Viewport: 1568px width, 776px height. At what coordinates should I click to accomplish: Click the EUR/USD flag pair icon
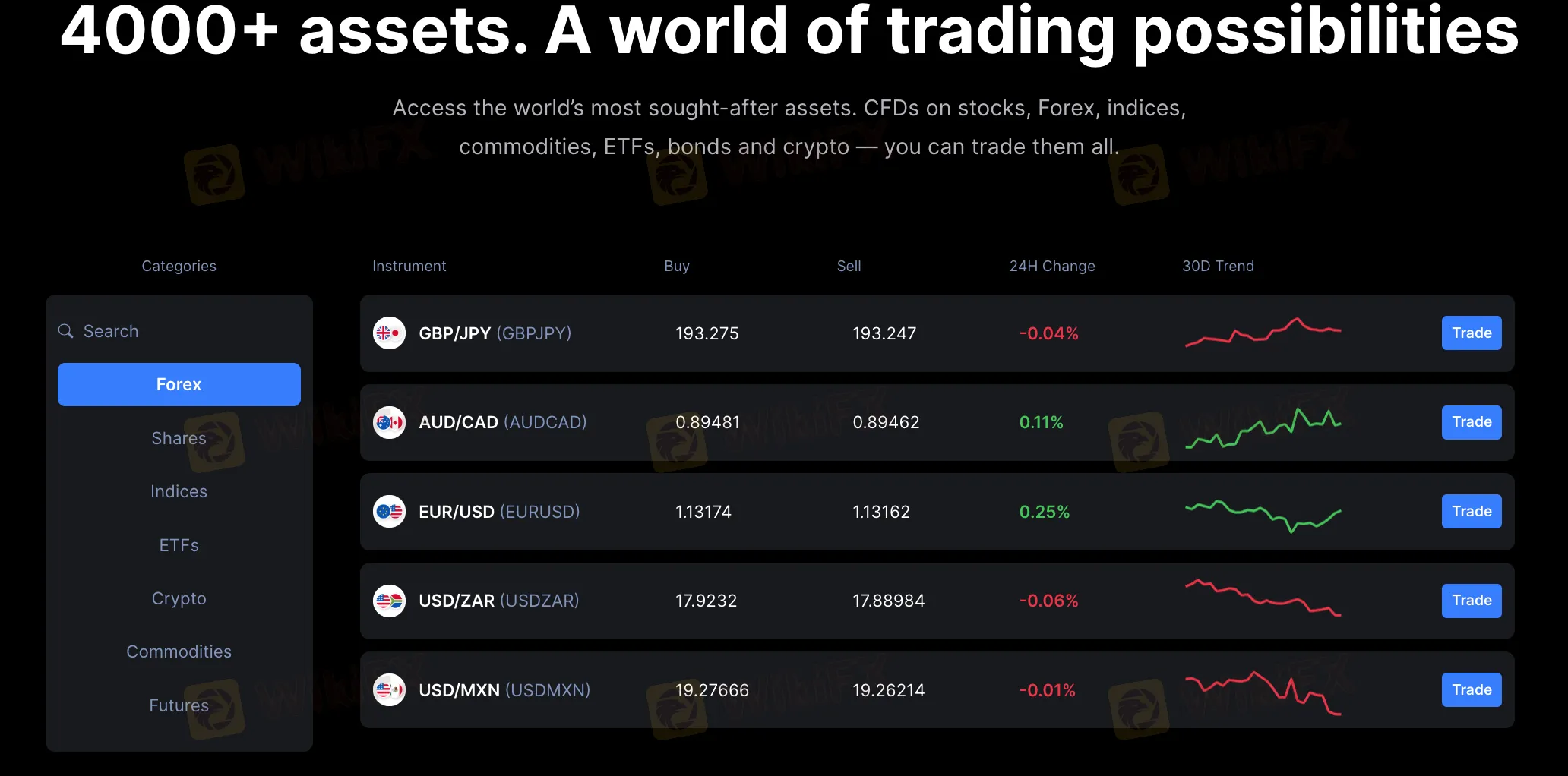point(389,512)
